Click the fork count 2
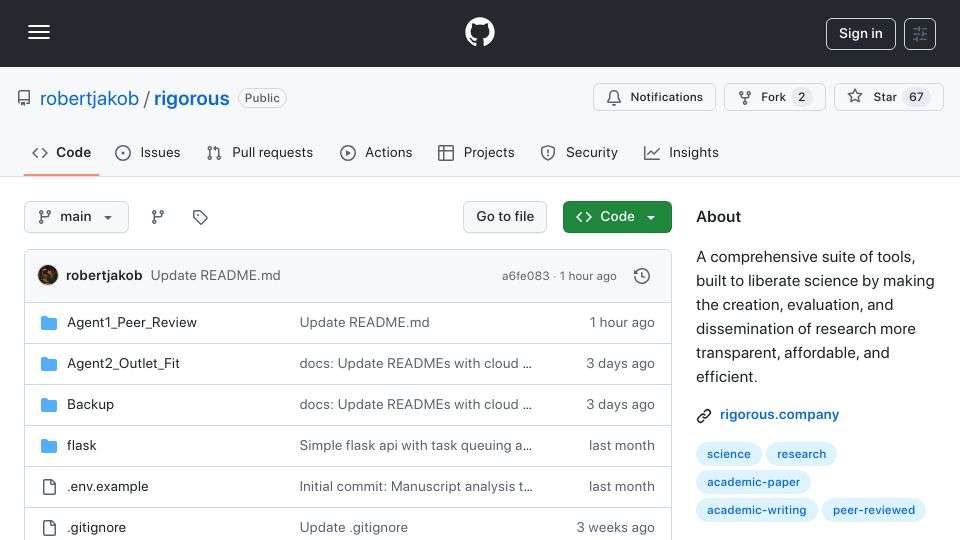Viewport: 960px width, 540px height. 801,97
